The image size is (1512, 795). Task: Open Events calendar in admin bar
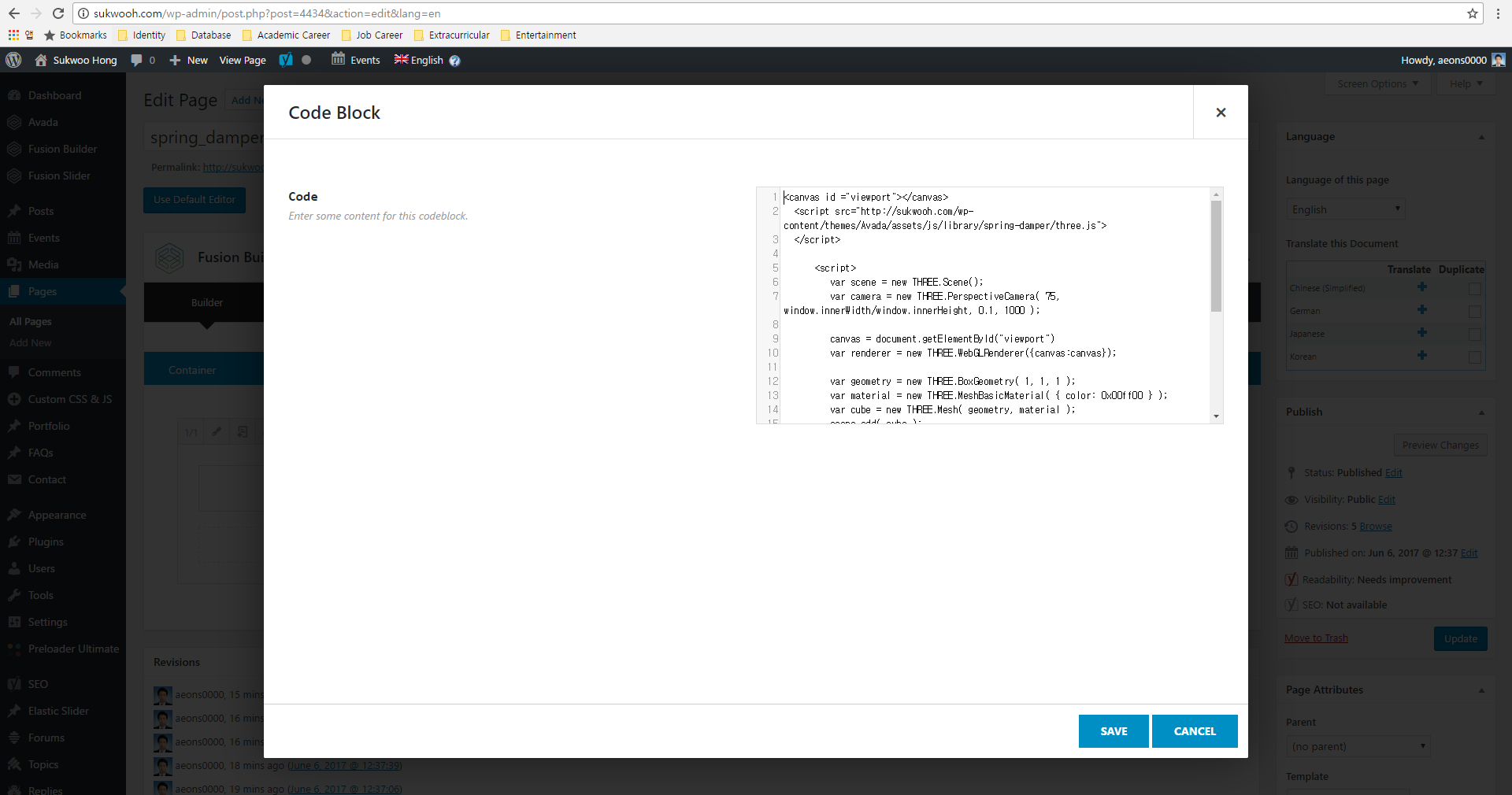[x=356, y=60]
